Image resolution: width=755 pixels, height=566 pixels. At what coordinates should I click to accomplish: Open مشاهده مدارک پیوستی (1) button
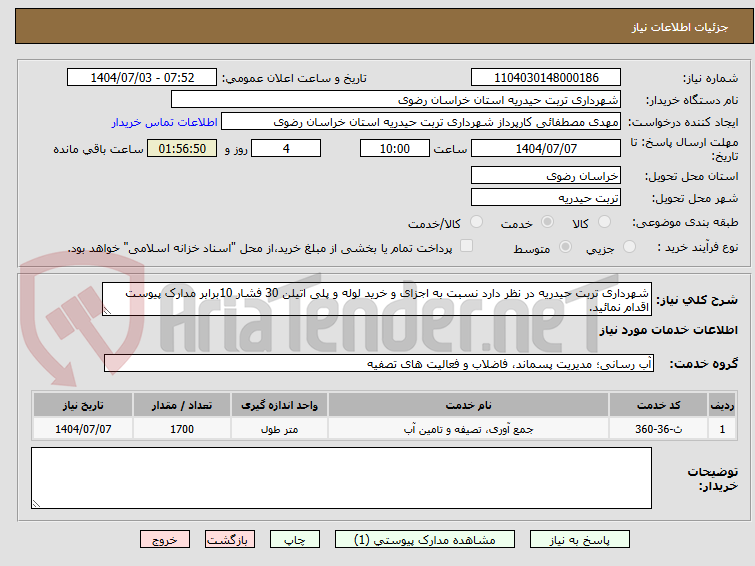click(425, 540)
